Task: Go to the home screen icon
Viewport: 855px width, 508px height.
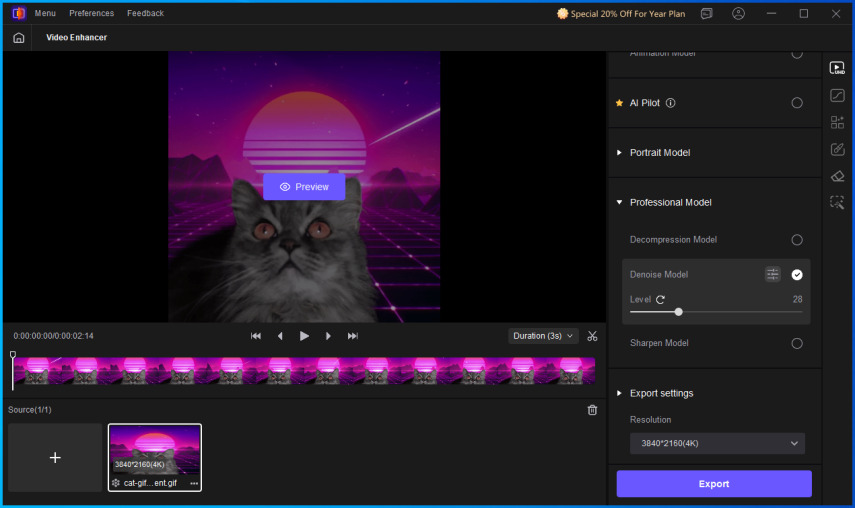Action: (x=19, y=38)
